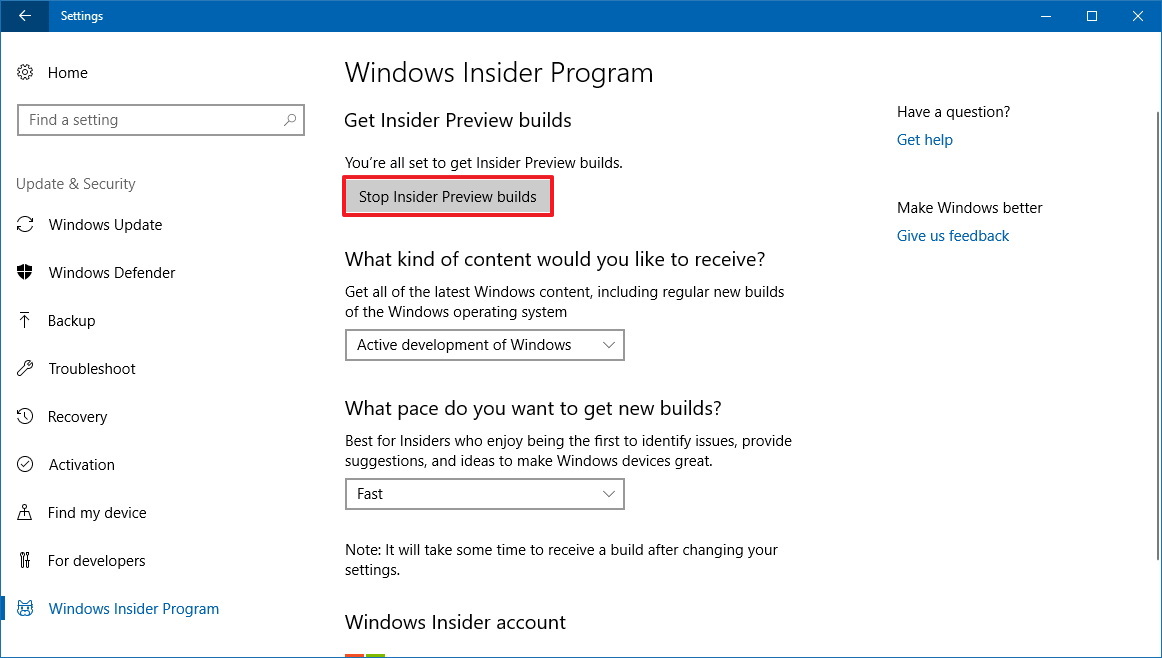Click the Troubleshoot wrench icon
The width and height of the screenshot is (1162, 658).
[26, 369]
